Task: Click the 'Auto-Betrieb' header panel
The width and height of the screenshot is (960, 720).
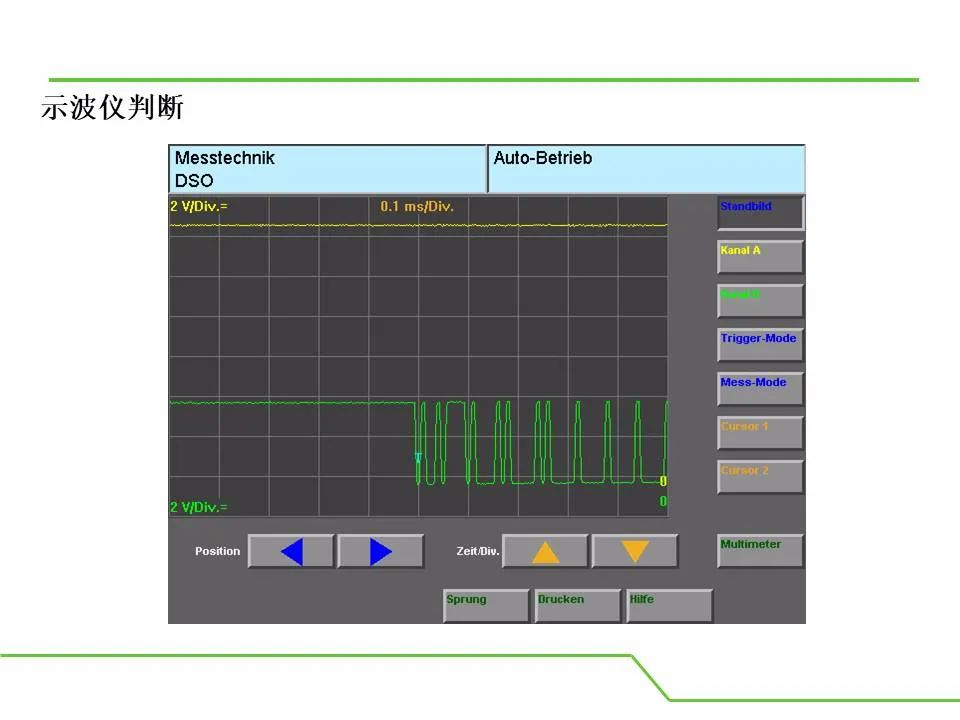Action: [647, 169]
